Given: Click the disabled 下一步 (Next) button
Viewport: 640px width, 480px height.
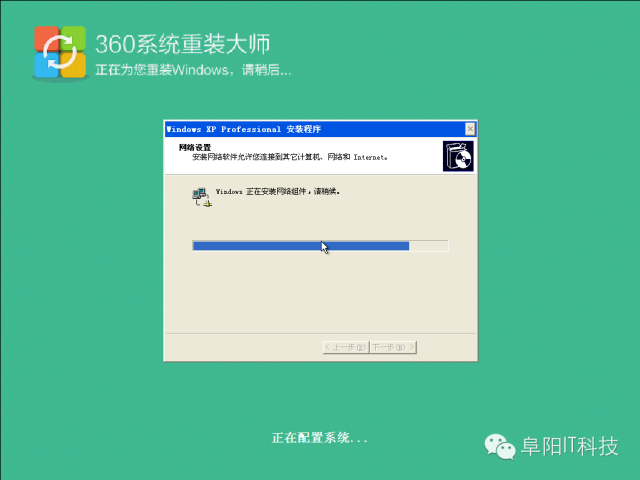Looking at the screenshot, I should pyautogui.click(x=393, y=347).
